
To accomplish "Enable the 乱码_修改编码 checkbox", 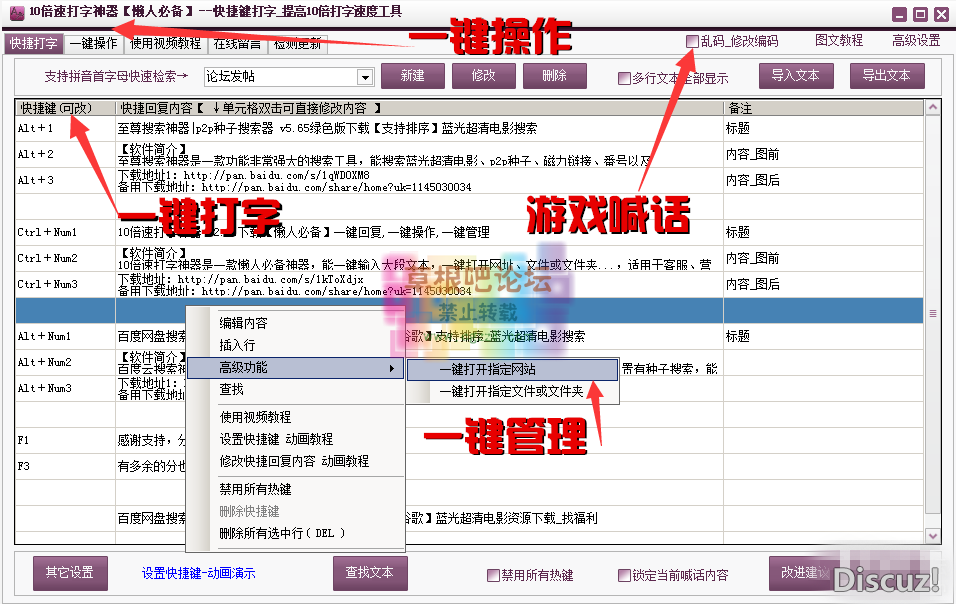I will click(693, 40).
